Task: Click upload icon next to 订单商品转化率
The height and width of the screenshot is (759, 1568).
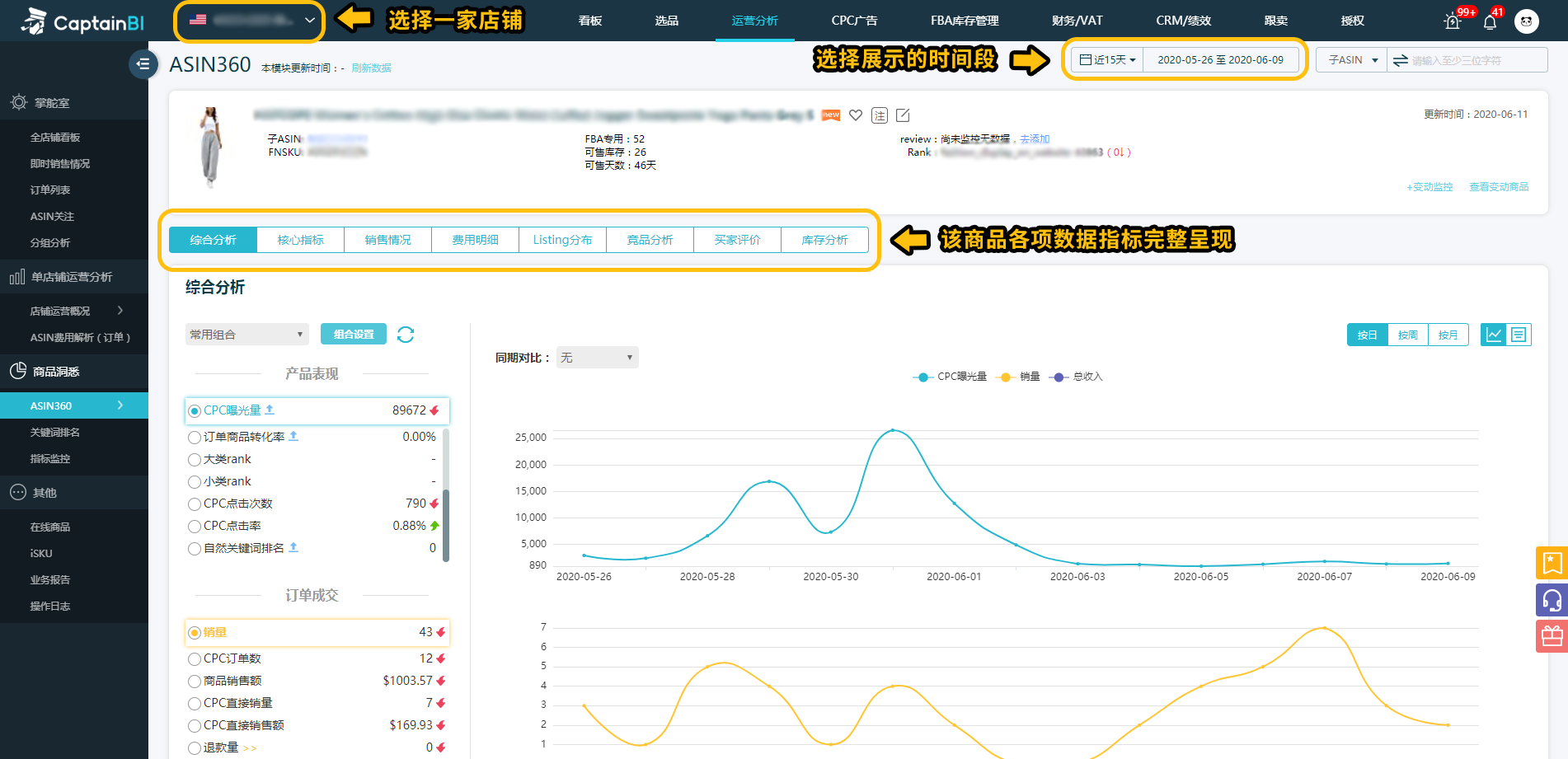Action: pos(293,436)
